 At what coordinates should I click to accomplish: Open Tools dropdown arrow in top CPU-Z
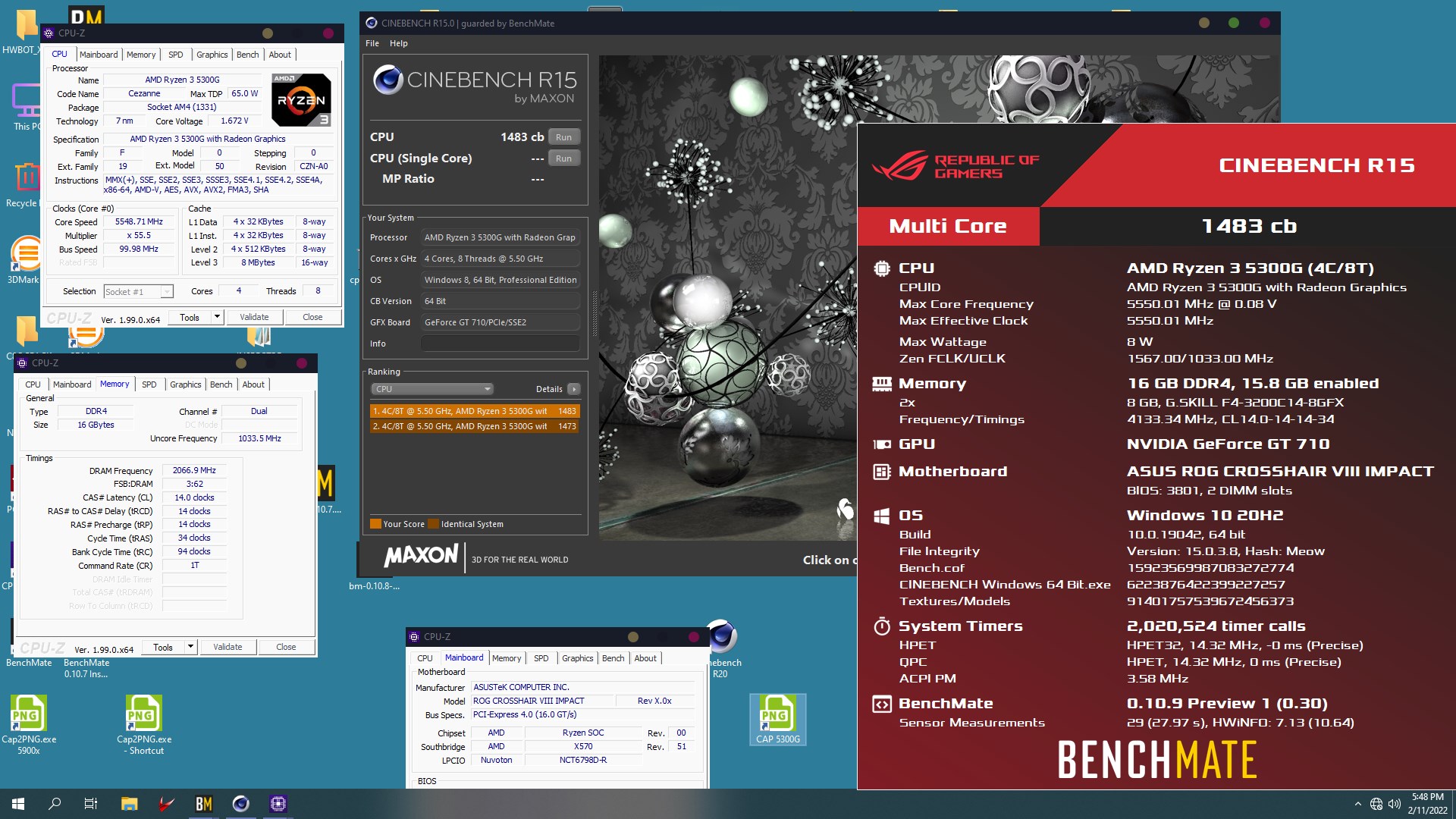click(217, 317)
